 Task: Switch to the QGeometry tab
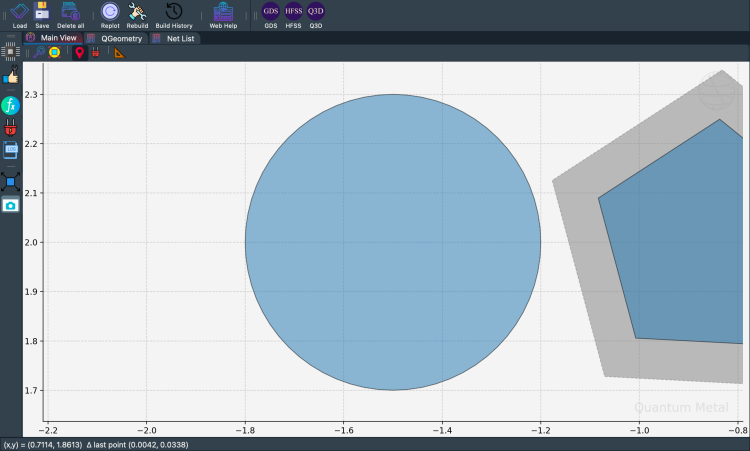pos(115,38)
